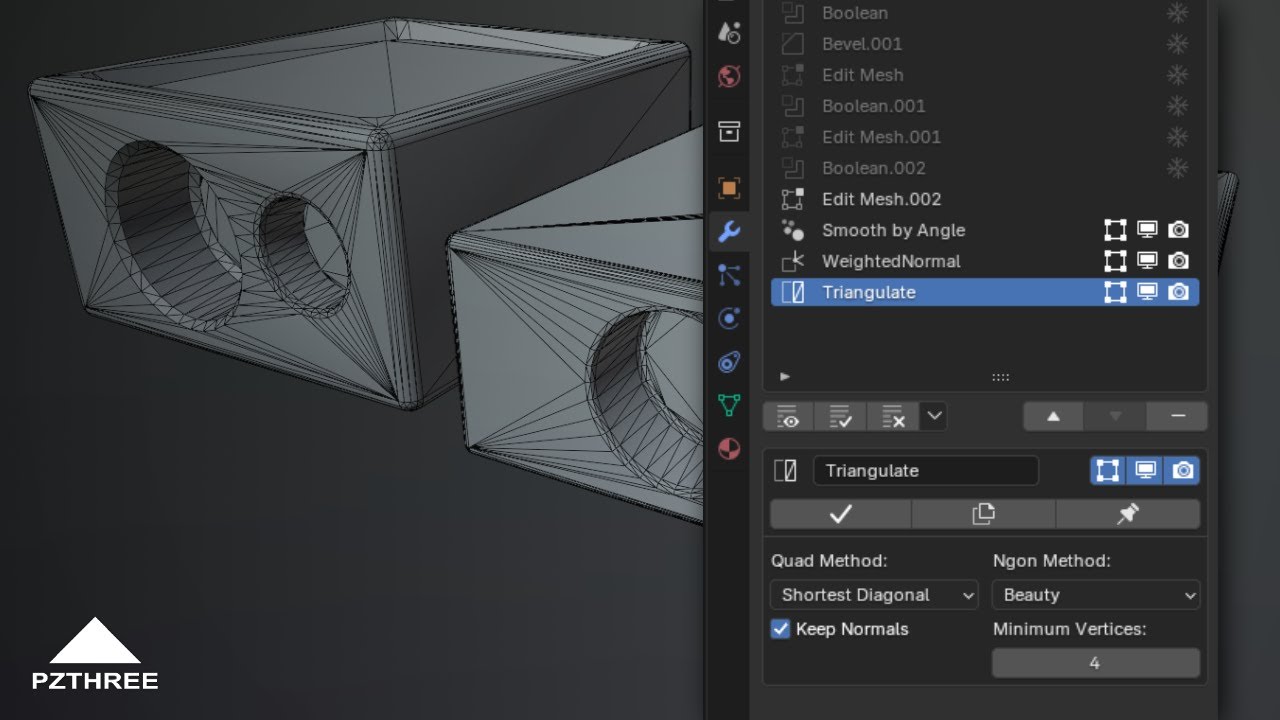Pin the Triangulate modifier to last
The height and width of the screenshot is (720, 1280).
(1128, 514)
